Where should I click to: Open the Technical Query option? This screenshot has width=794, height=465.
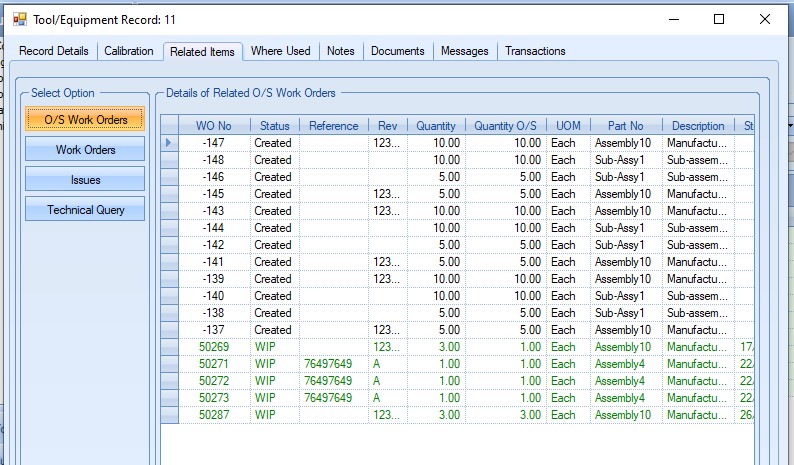pos(85,210)
